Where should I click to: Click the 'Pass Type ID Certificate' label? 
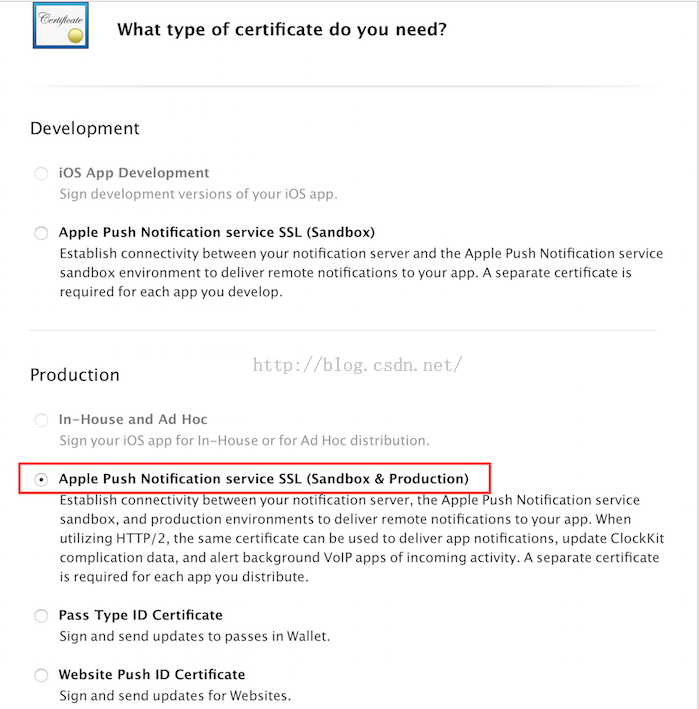tap(140, 615)
